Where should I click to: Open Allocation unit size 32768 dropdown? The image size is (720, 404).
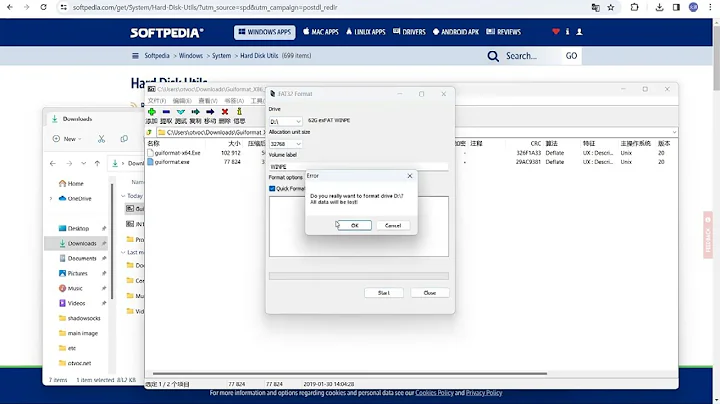pyautogui.click(x=286, y=144)
